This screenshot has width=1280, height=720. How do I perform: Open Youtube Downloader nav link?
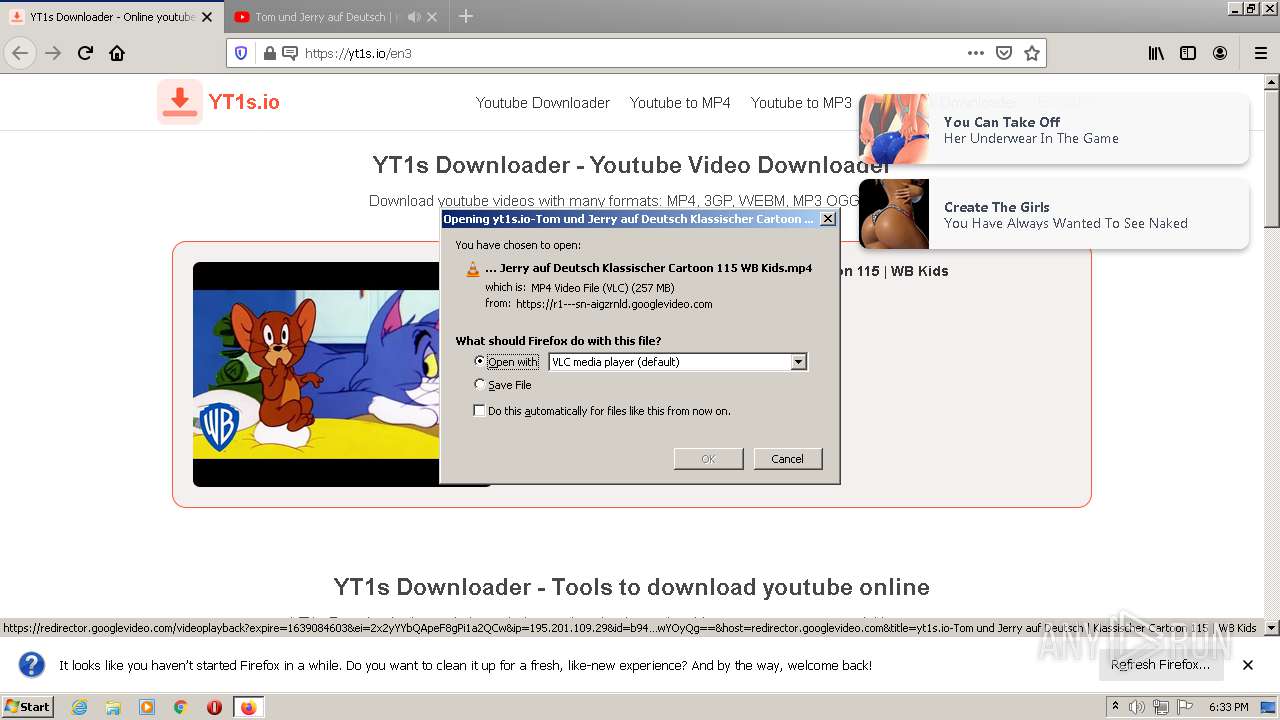[543, 103]
